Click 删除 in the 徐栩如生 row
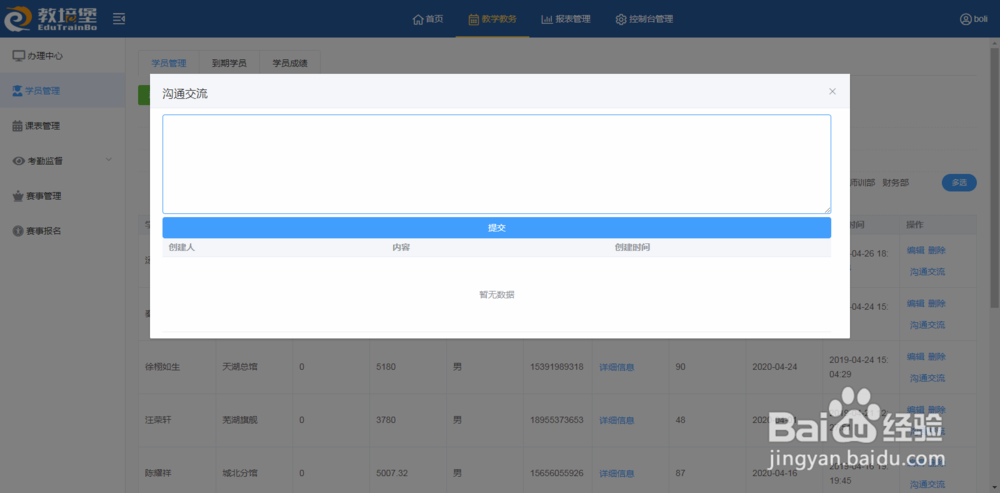1000x493 pixels. coord(937,357)
